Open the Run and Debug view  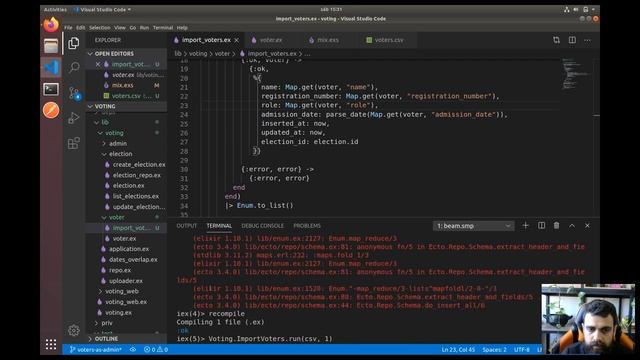[x=74, y=118]
